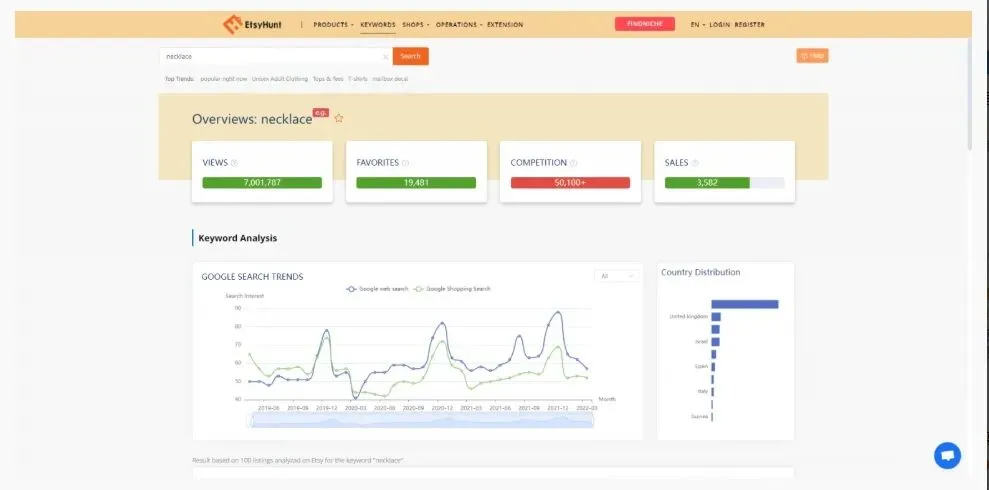The image size is (989, 490).
Task: Open the LOGIN link
Action: point(720,25)
